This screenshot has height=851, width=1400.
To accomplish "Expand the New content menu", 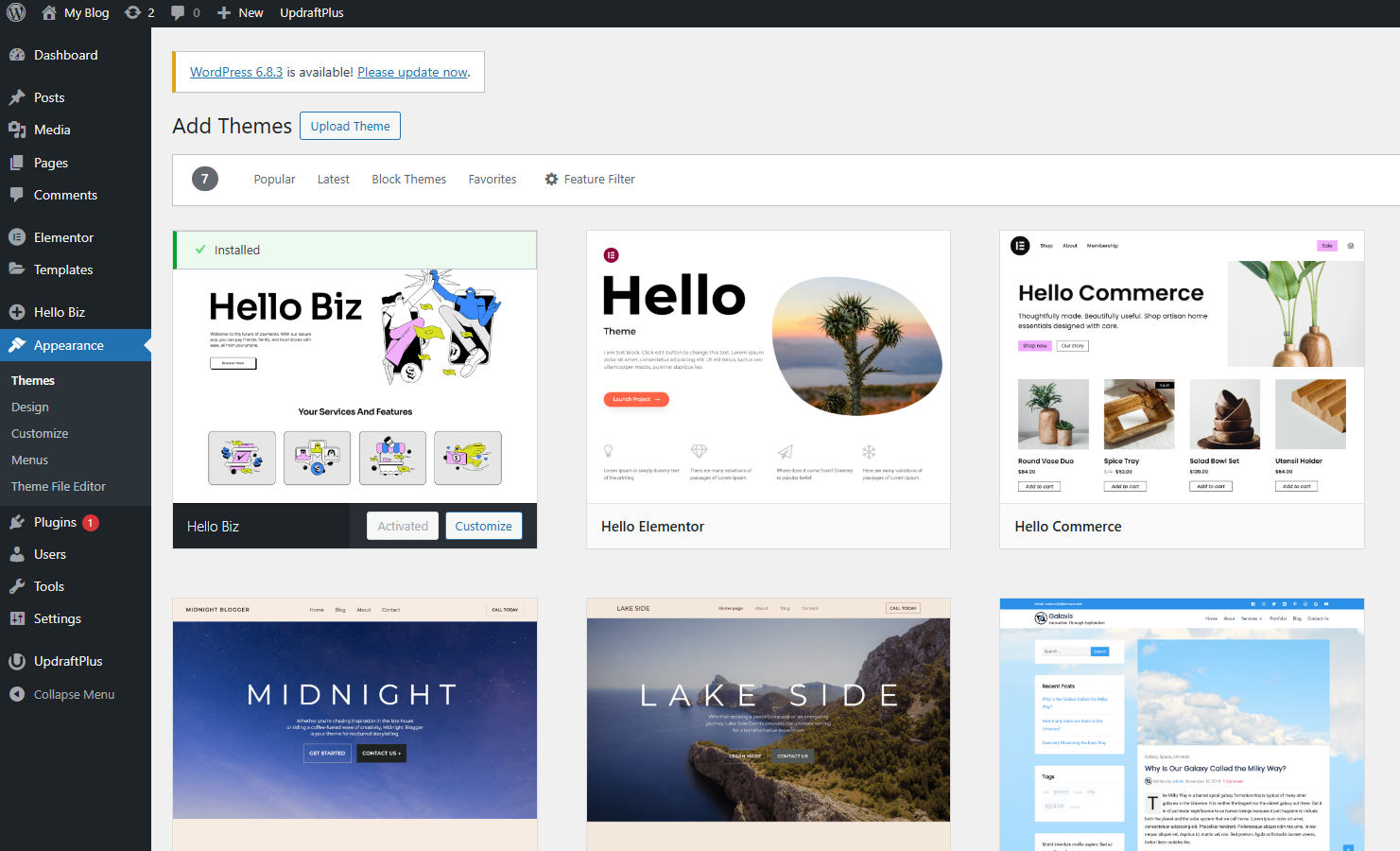I will click(240, 13).
